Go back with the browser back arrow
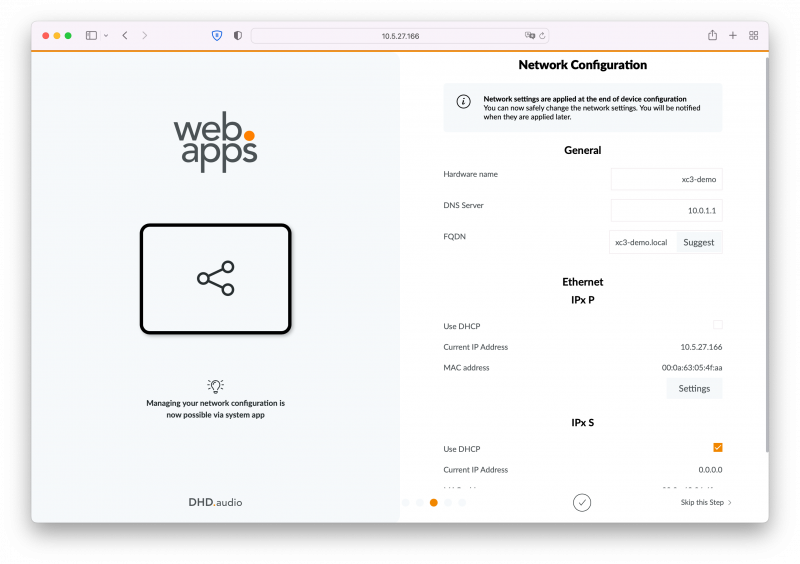 pos(125,35)
